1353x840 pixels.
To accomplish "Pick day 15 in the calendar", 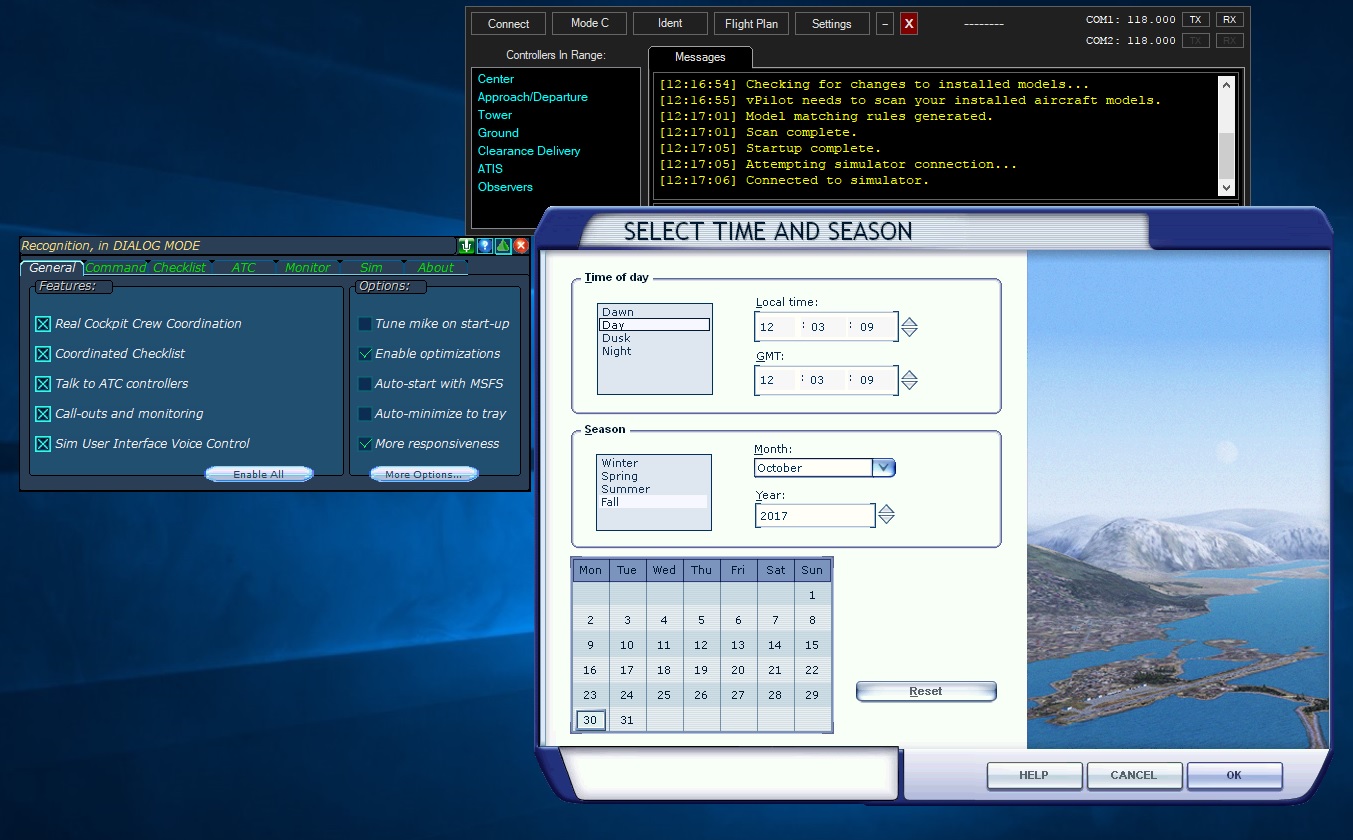I will [x=812, y=645].
